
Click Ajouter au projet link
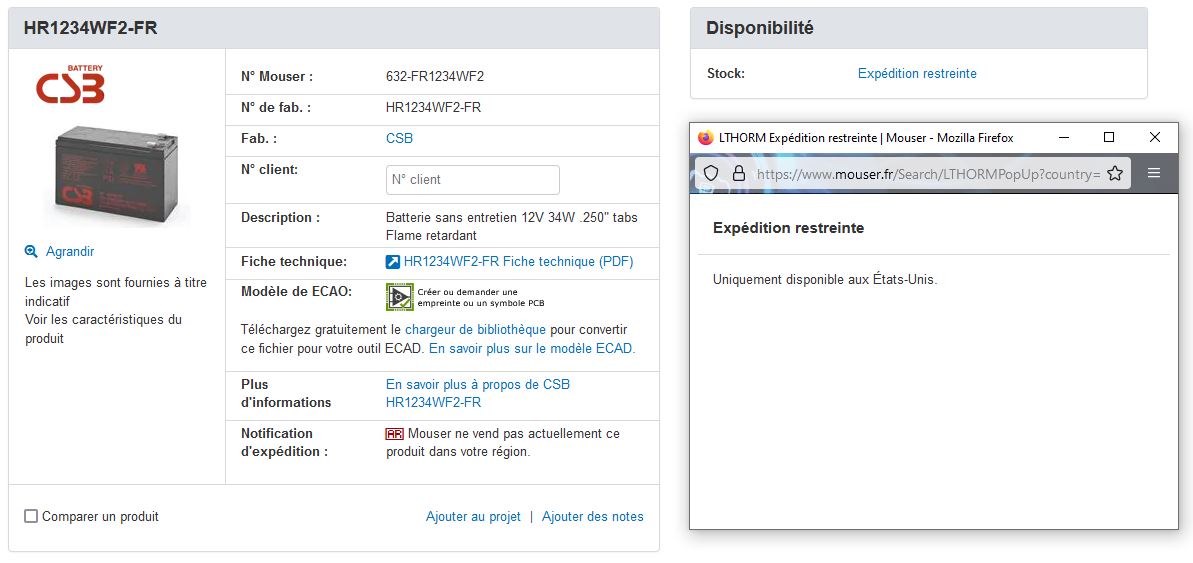[473, 517]
